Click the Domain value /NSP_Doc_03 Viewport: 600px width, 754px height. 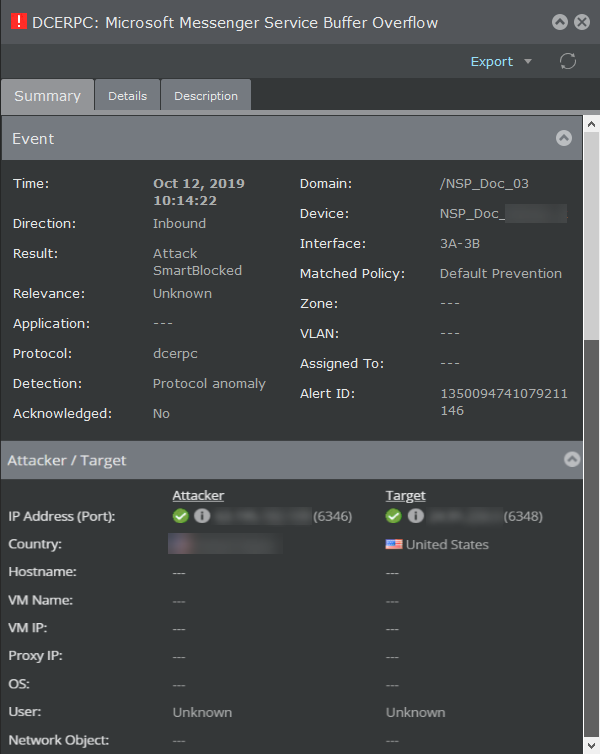click(x=484, y=184)
